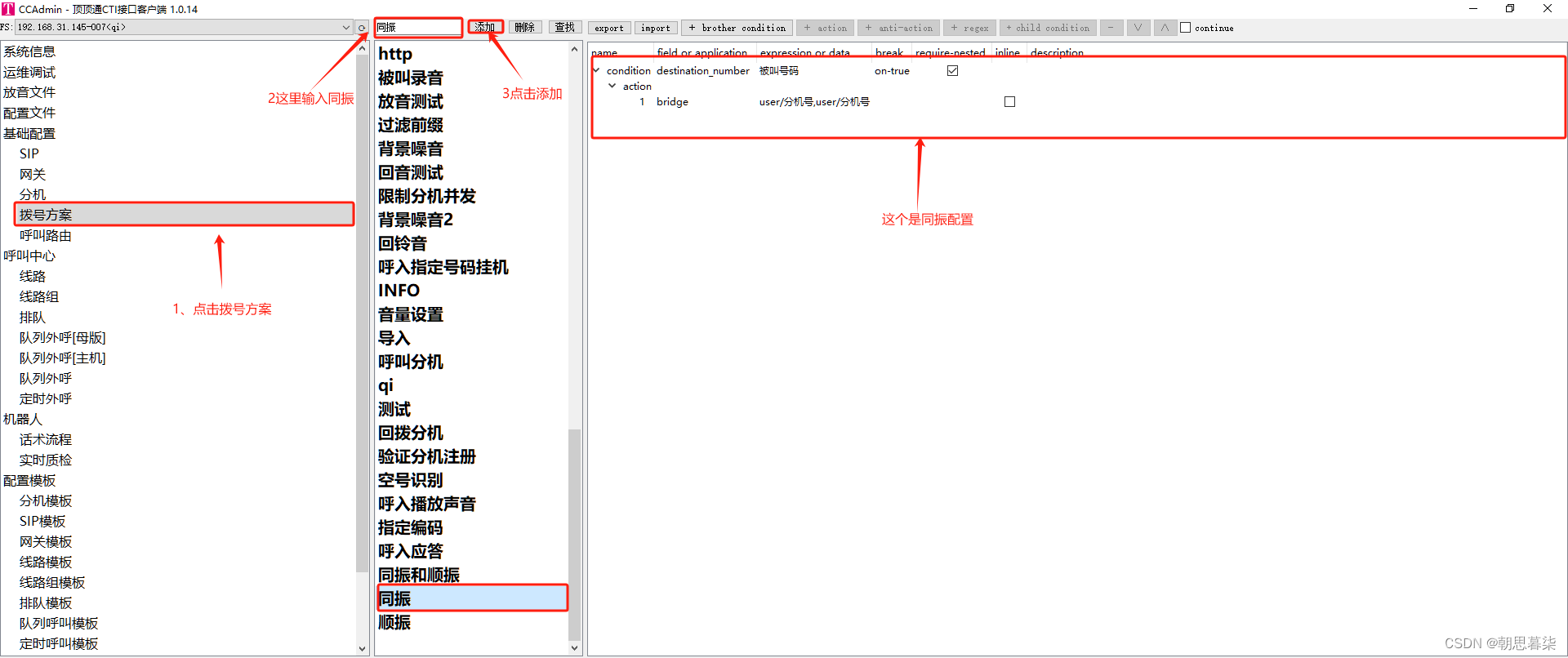Move node down with the V arrow button
1568x658 pixels.
pos(1138,28)
